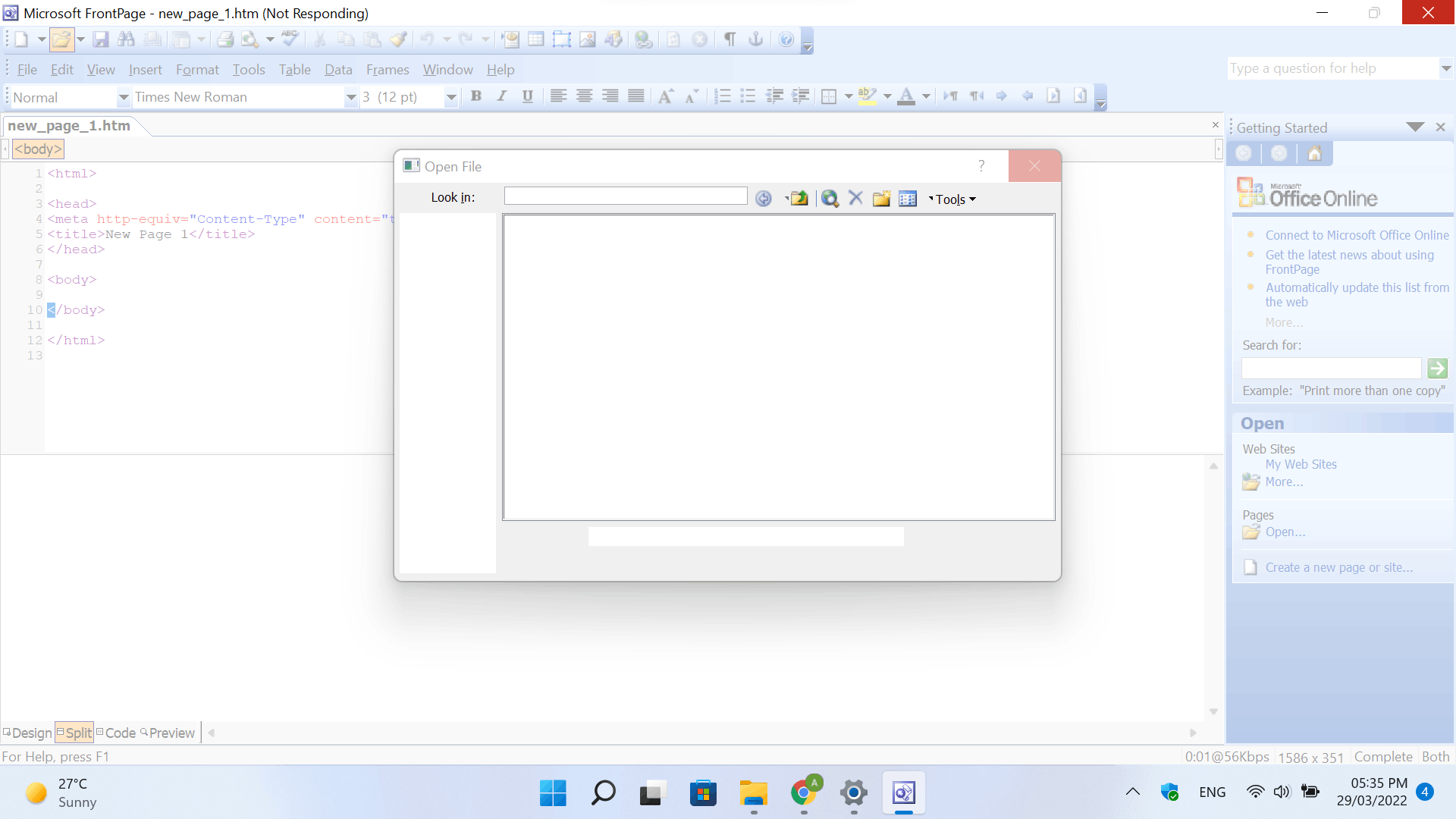Click the Search the Web icon in dialog

click(x=830, y=199)
